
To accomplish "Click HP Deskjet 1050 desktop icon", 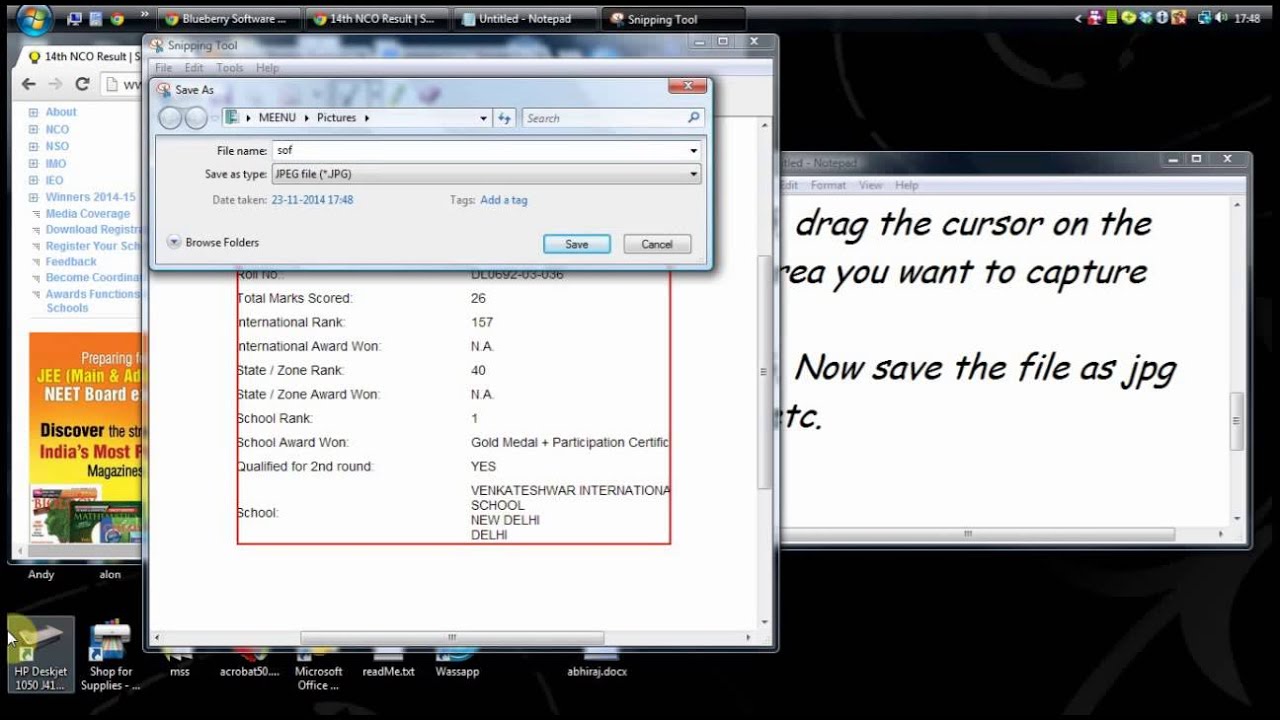I will coord(41,654).
